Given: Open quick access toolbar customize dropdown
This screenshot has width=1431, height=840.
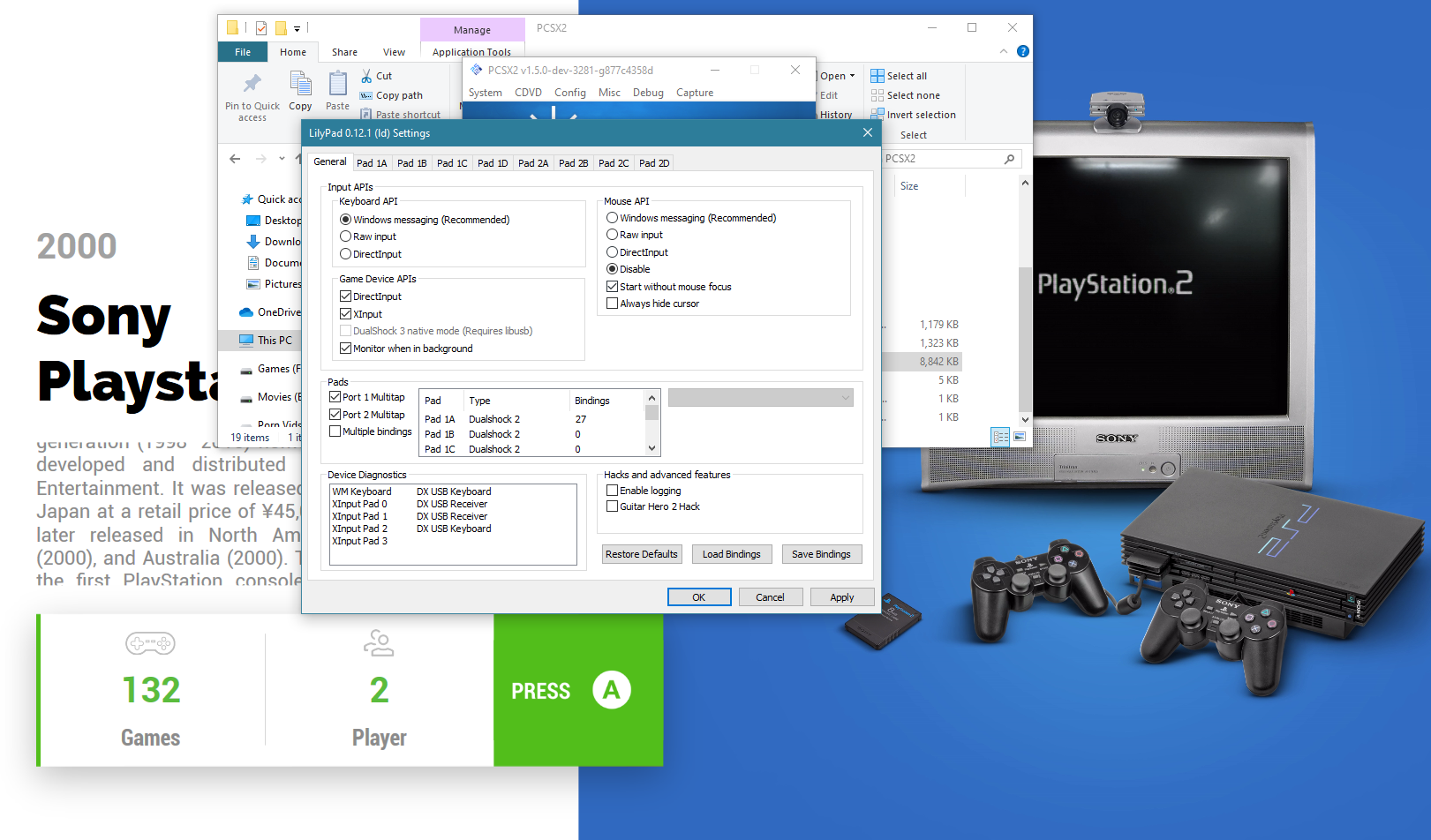Looking at the screenshot, I should coord(297,28).
